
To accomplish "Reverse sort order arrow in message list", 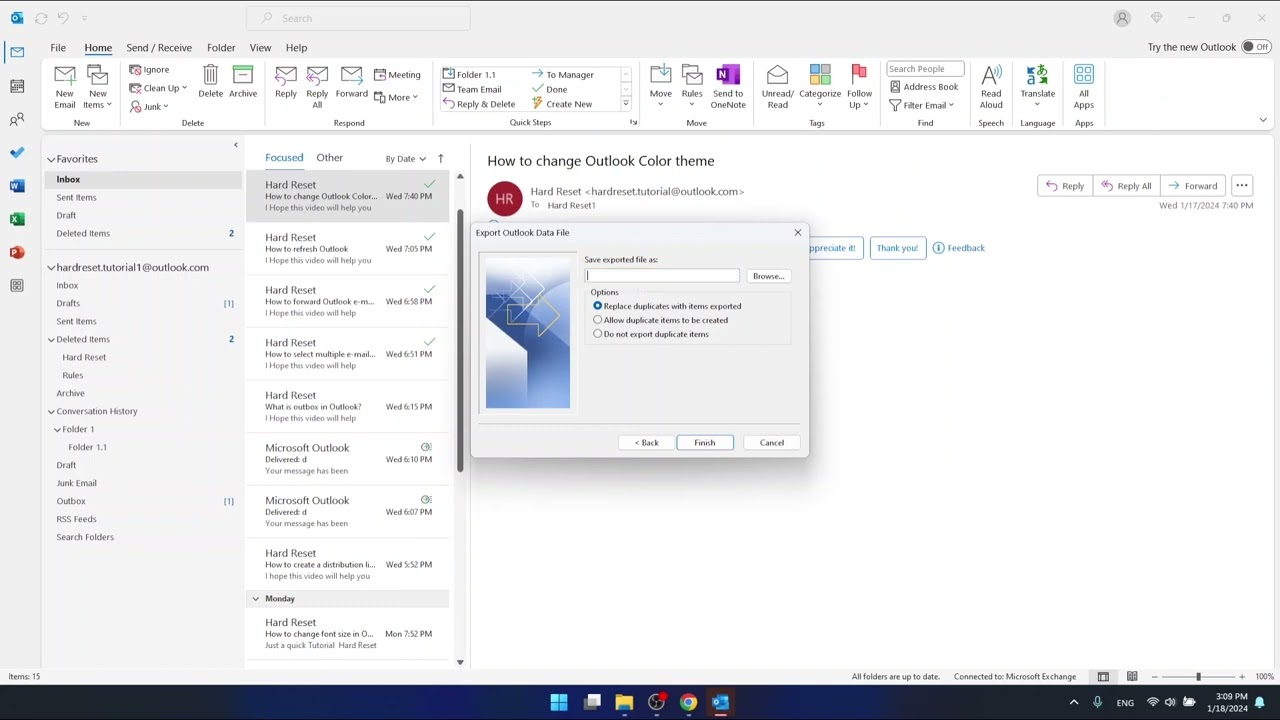I will pos(440,159).
